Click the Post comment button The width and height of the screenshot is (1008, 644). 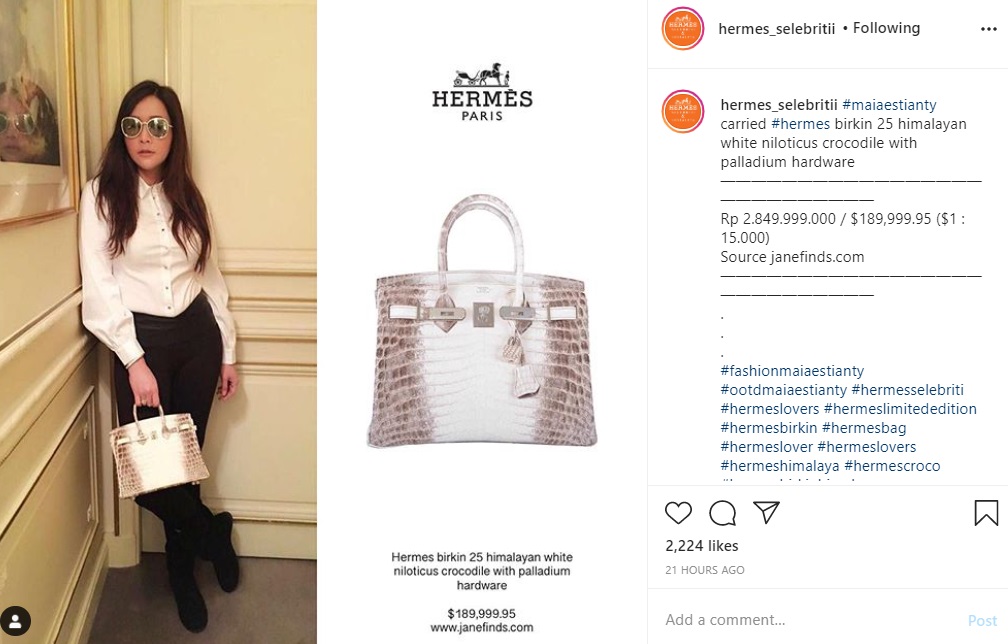point(982,620)
